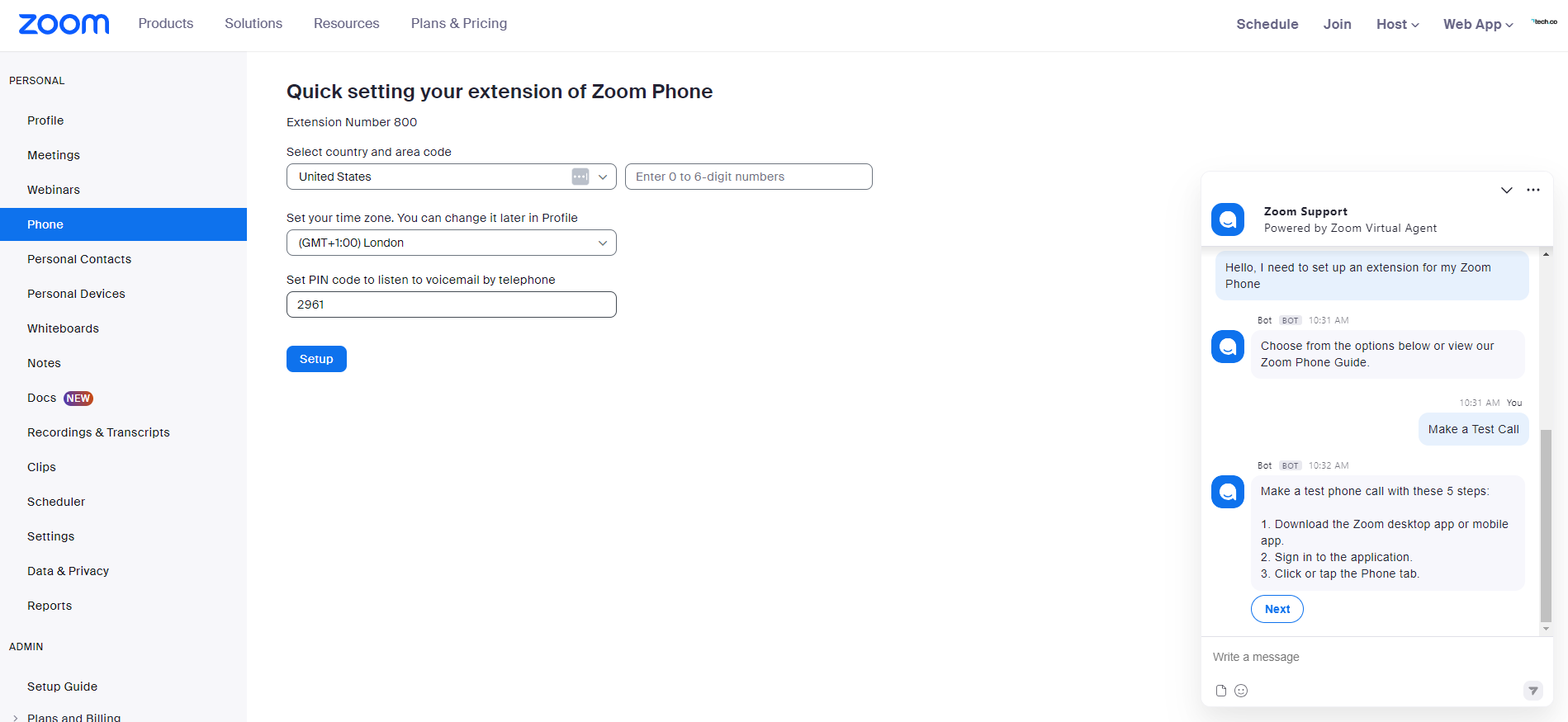Click the Schedule link in header
The width and height of the screenshot is (1568, 722).
click(1267, 25)
